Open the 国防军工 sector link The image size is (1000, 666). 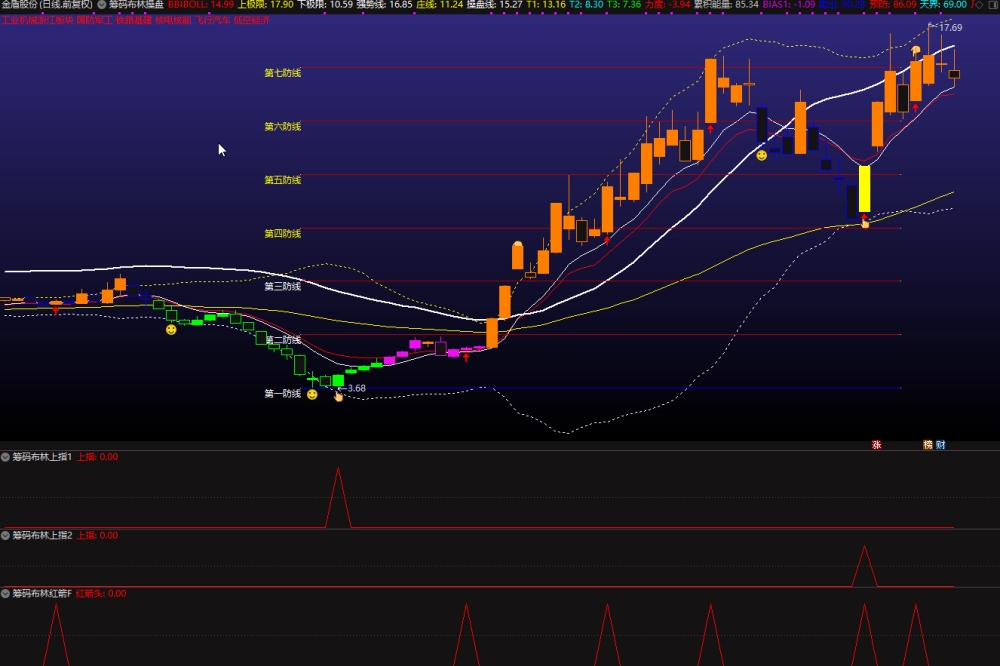tap(94, 20)
